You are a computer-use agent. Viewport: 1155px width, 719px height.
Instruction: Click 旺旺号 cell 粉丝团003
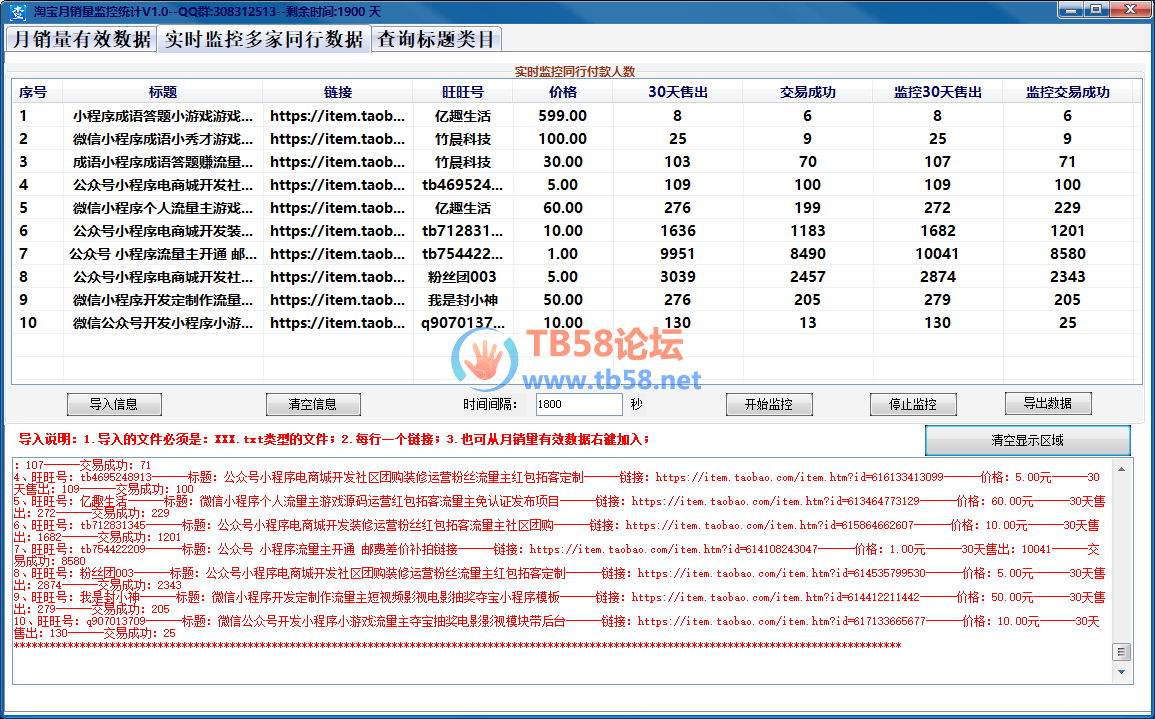click(463, 277)
